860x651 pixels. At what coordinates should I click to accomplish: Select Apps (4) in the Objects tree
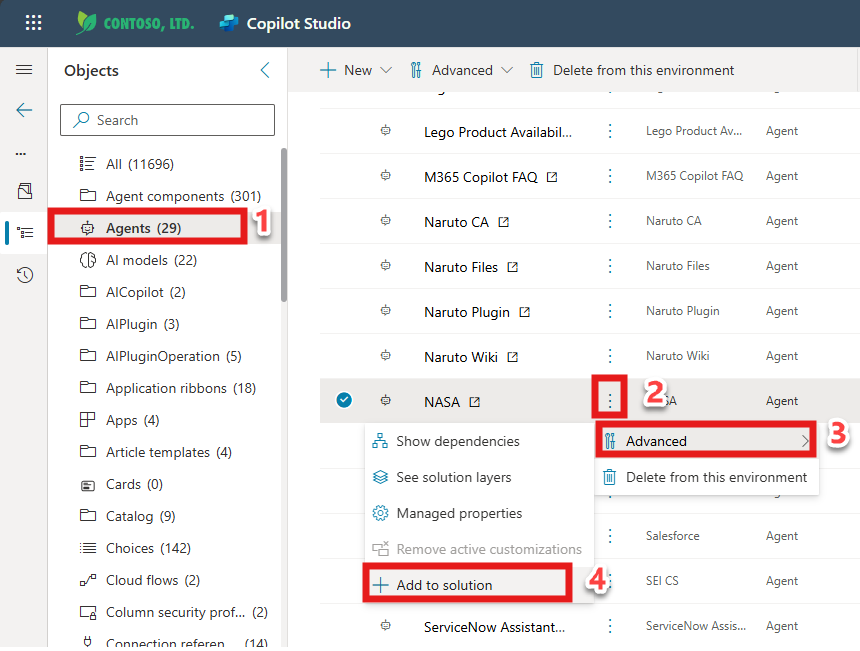120,420
